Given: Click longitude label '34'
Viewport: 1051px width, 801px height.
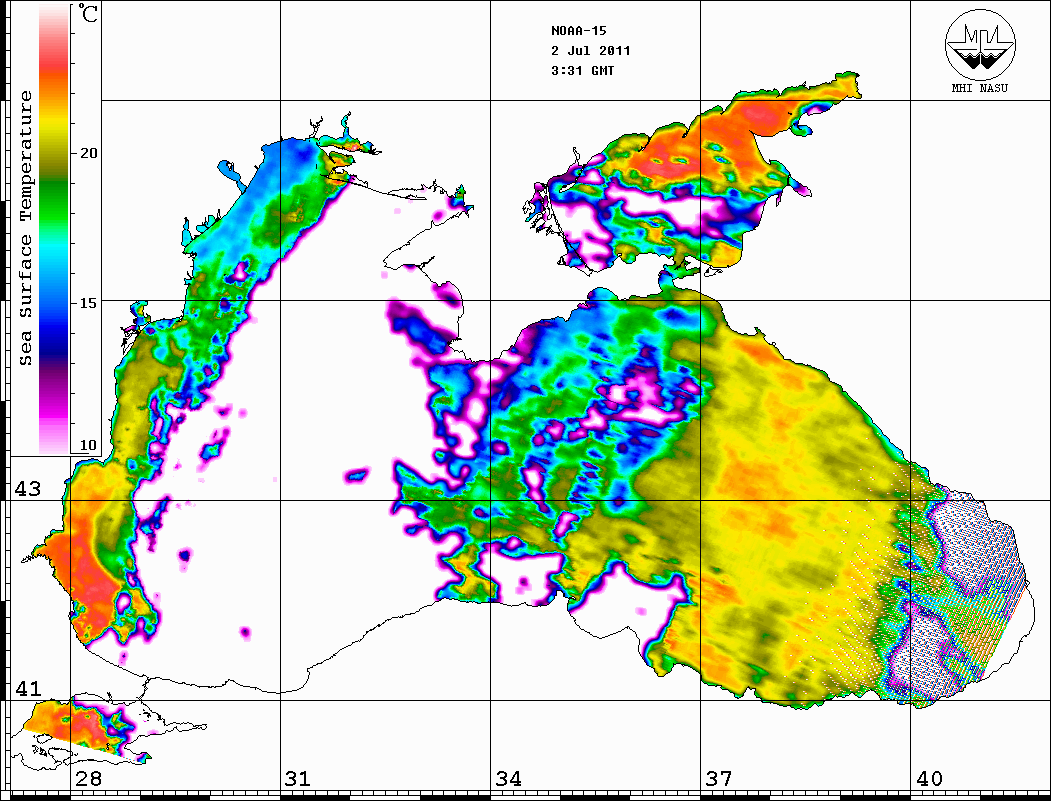Looking at the screenshot, I should tap(508, 779).
